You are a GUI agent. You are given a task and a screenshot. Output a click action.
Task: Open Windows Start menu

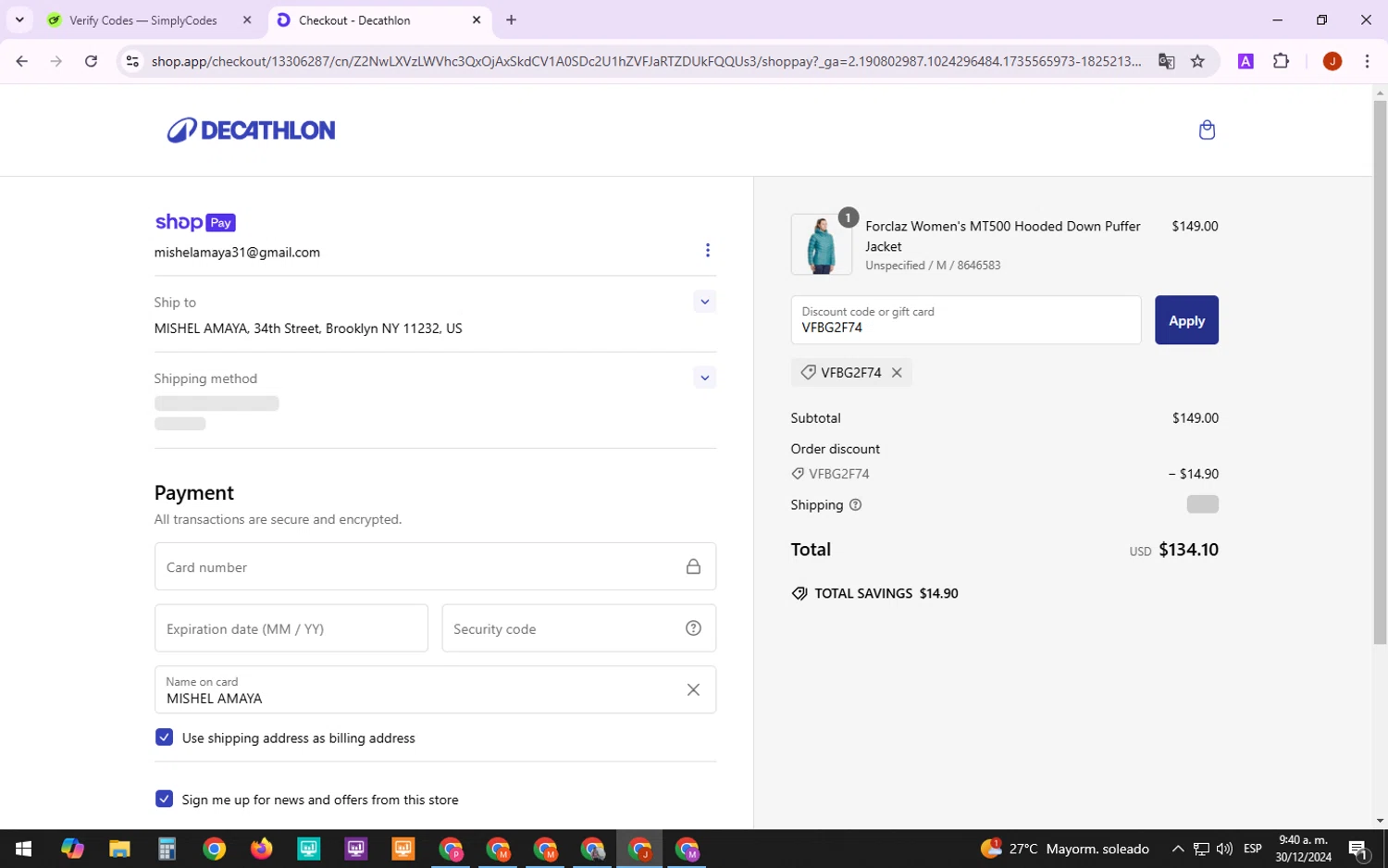click(23, 849)
